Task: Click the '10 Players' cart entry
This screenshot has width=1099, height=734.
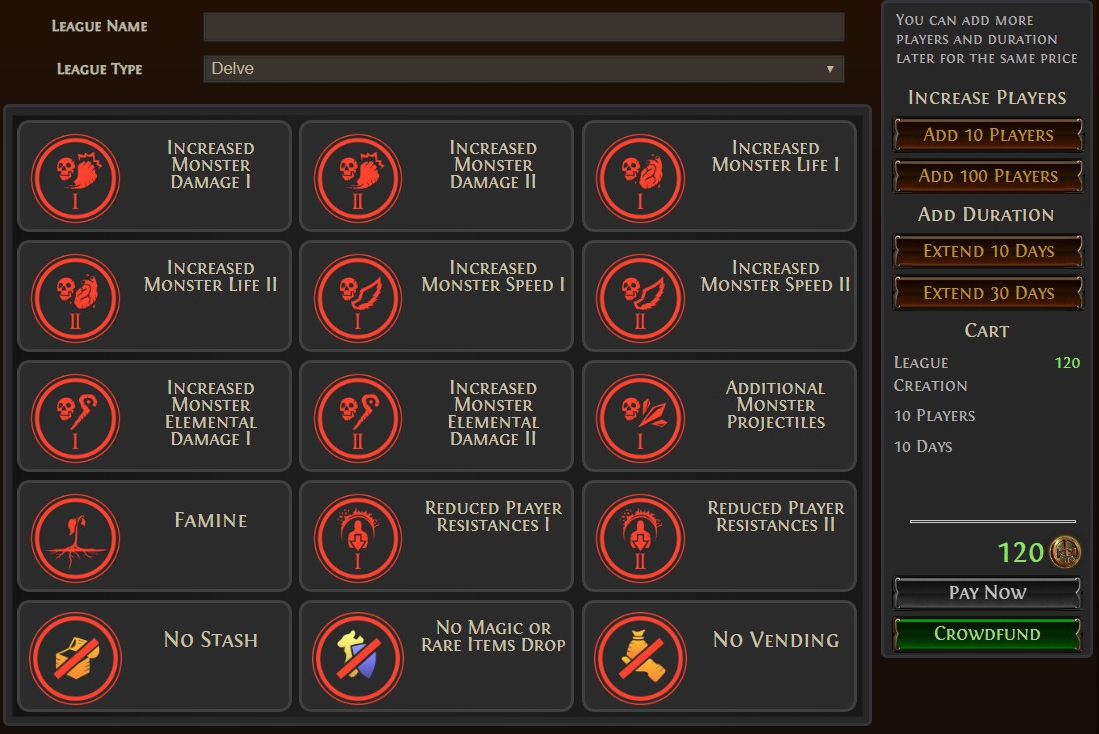Action: (934, 416)
